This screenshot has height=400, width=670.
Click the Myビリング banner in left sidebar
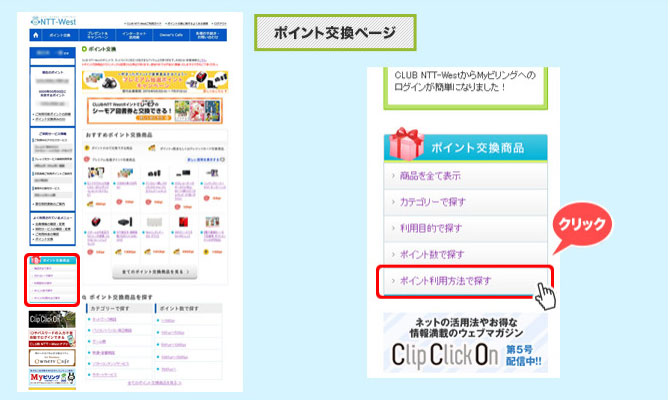click(52, 378)
